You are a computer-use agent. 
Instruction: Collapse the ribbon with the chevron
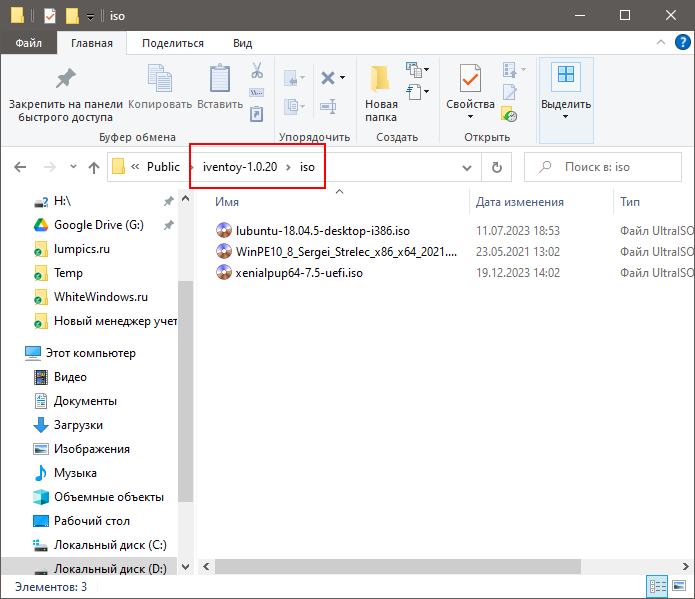661,42
